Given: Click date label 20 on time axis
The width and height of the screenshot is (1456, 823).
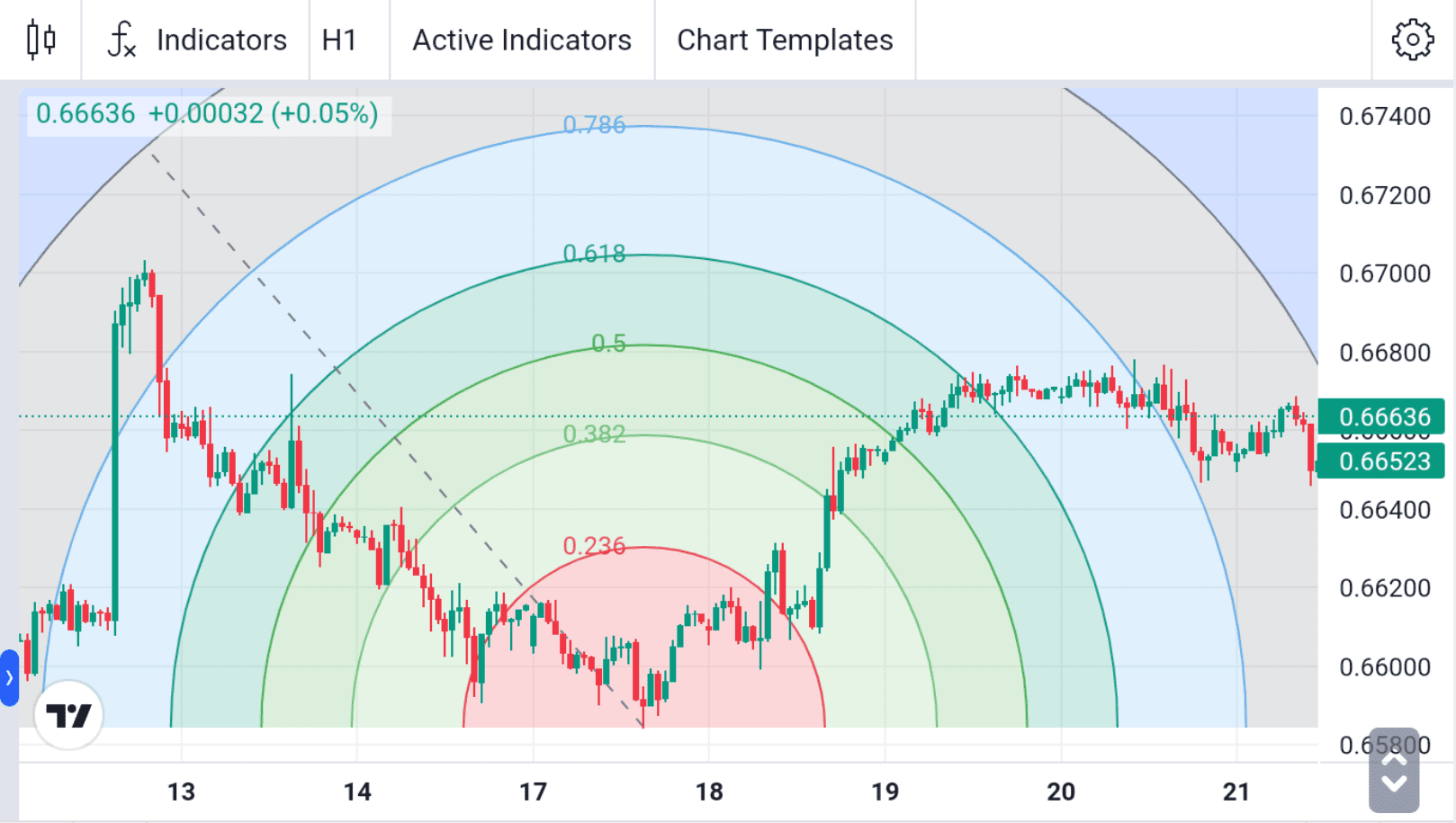Looking at the screenshot, I should point(1061,792).
